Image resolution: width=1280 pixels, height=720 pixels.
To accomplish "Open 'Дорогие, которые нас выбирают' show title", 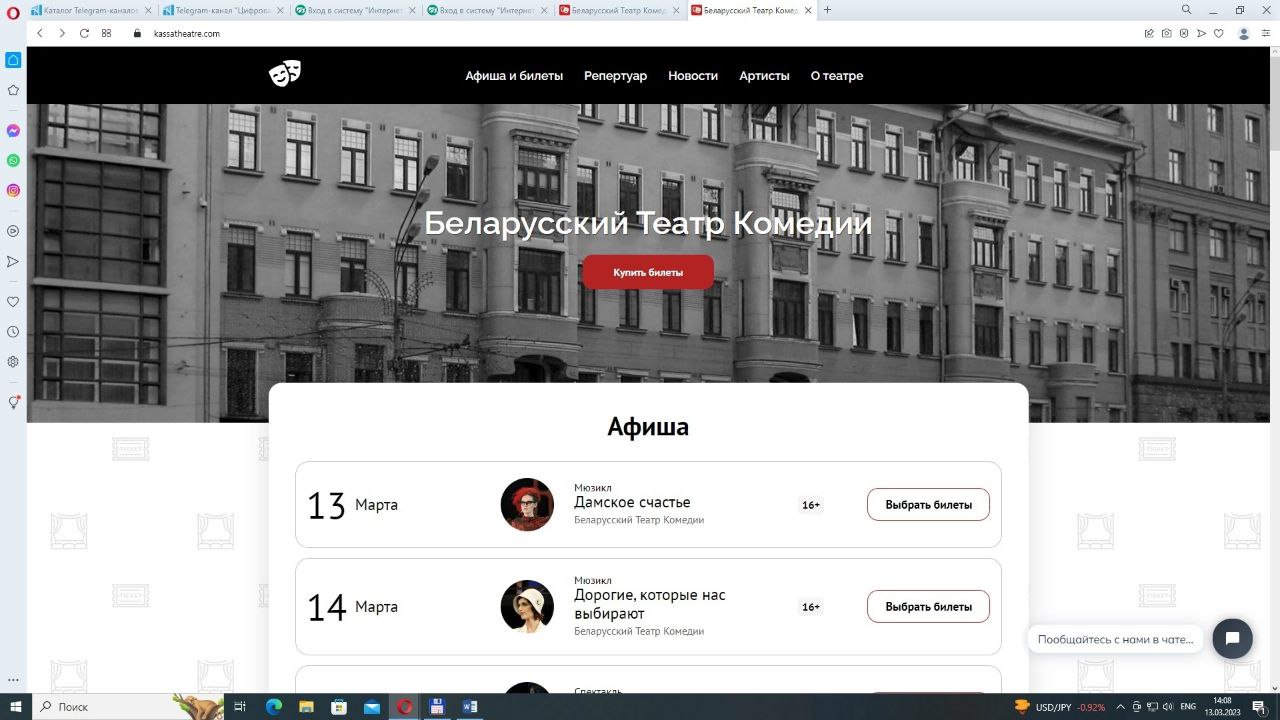I will [650, 604].
